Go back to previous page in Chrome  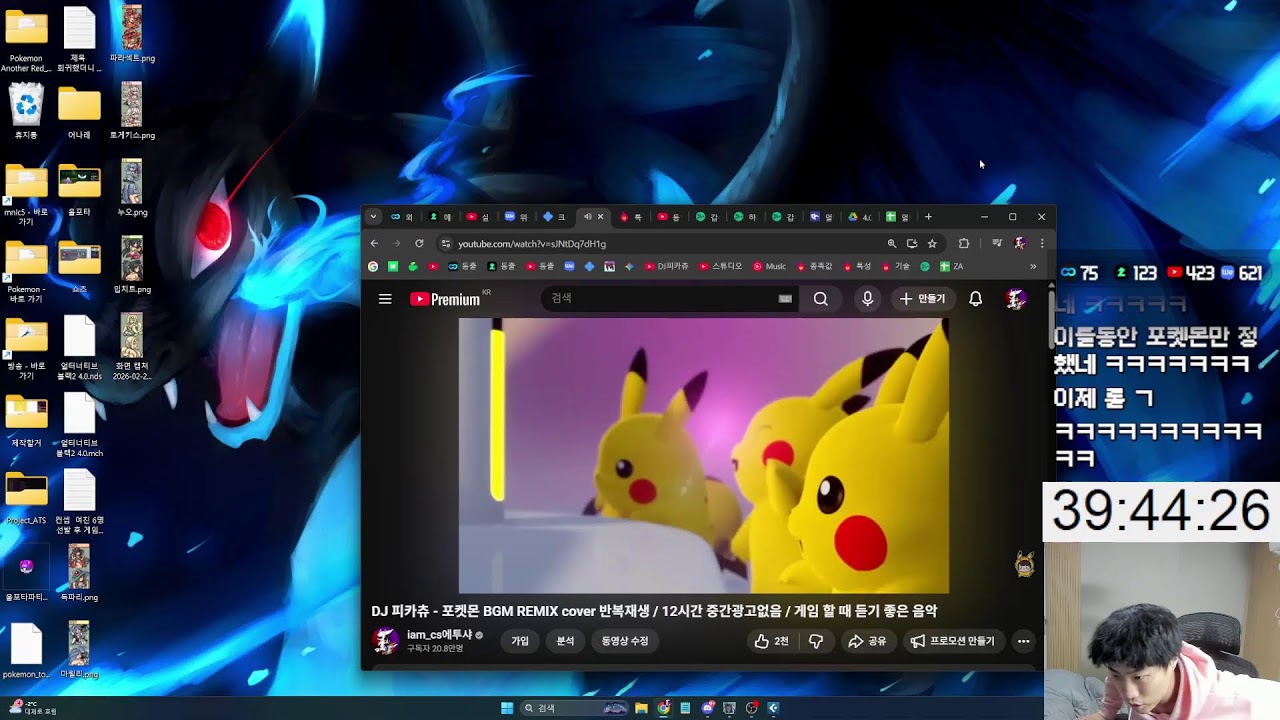374,243
